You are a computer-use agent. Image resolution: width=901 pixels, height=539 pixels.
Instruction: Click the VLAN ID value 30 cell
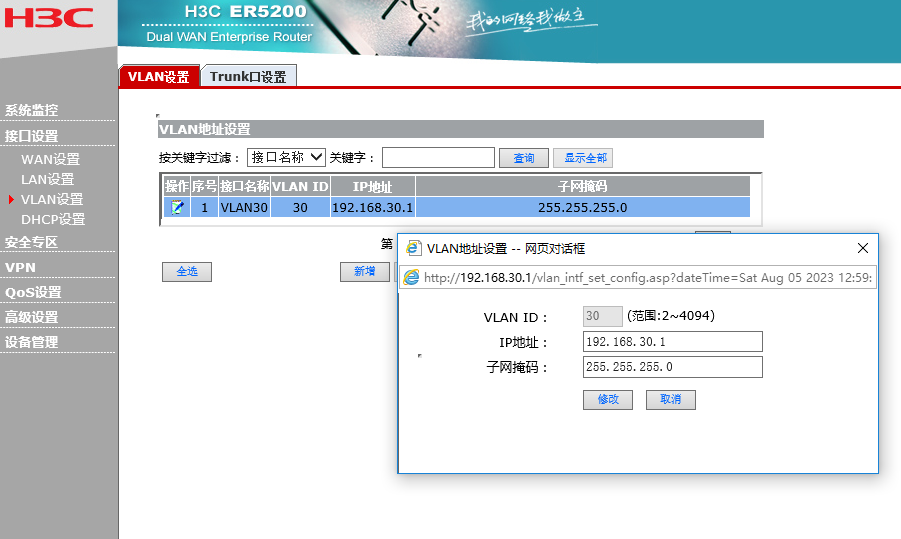(300, 207)
